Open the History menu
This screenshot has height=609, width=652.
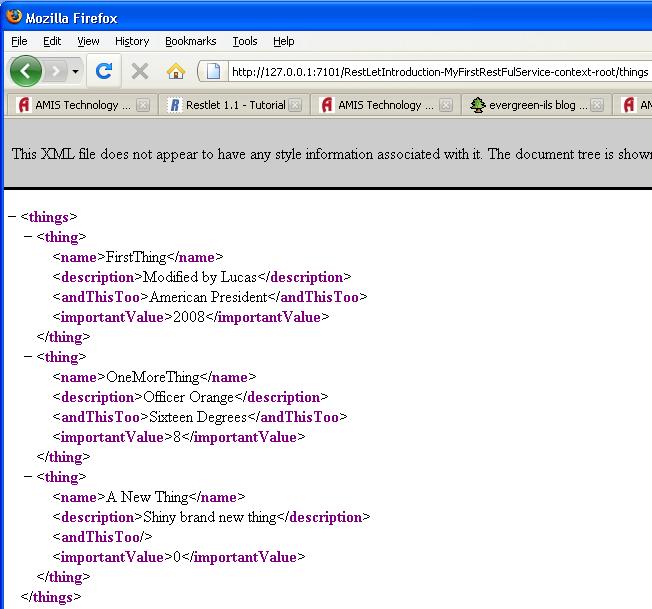pos(131,41)
